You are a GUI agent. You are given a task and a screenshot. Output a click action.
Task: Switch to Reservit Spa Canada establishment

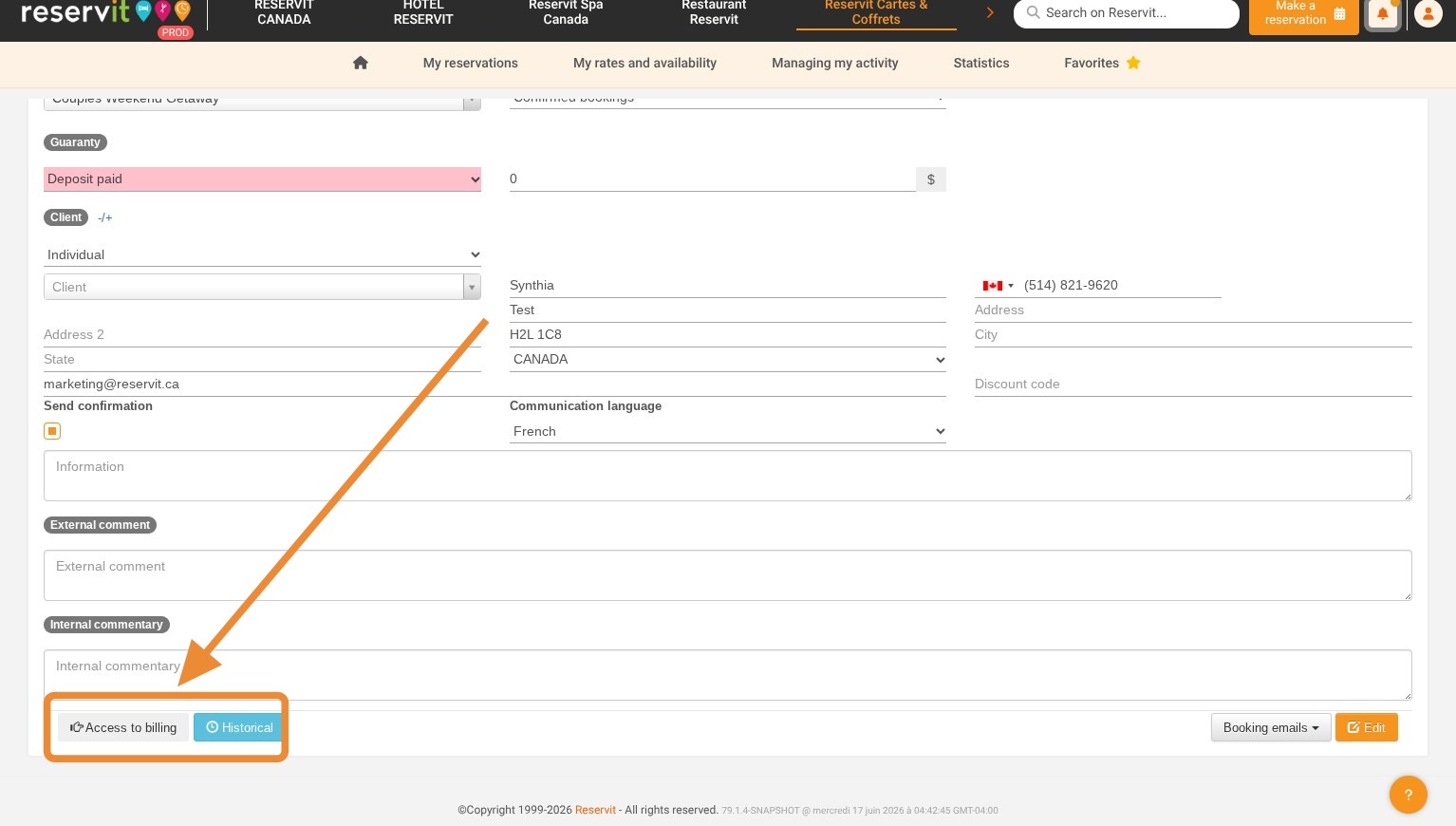[566, 12]
